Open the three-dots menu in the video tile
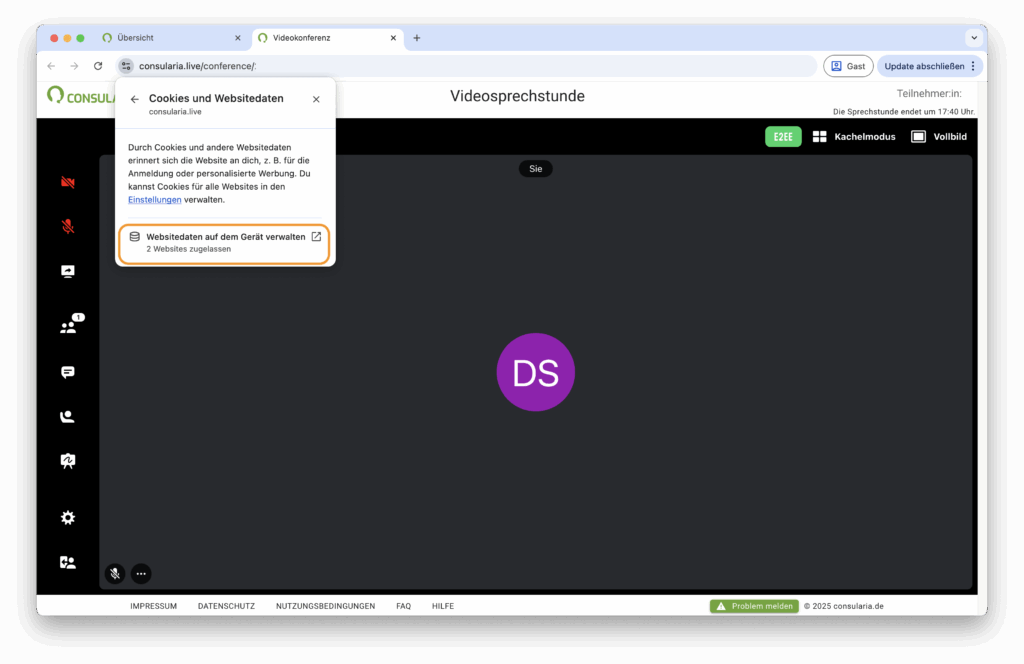 click(141, 573)
